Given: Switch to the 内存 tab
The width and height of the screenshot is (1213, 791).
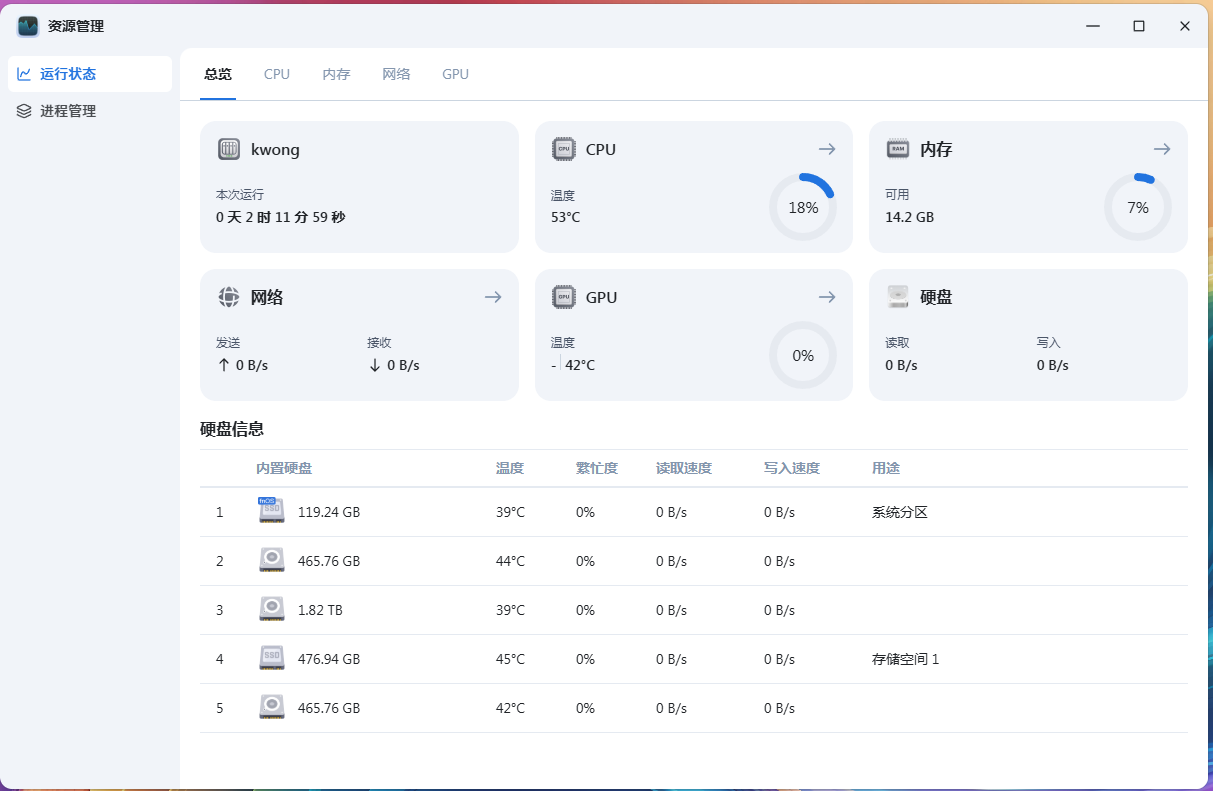Looking at the screenshot, I should click(x=336, y=74).
